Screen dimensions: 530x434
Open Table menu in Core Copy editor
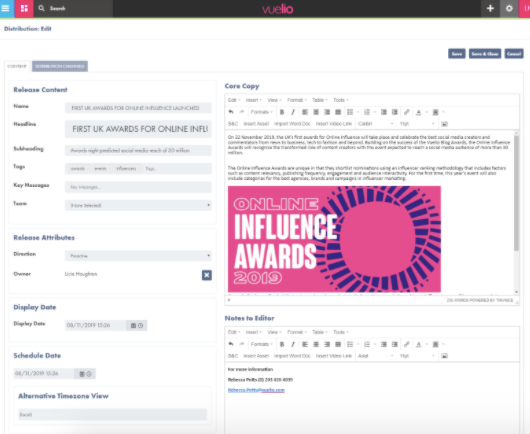(319, 100)
